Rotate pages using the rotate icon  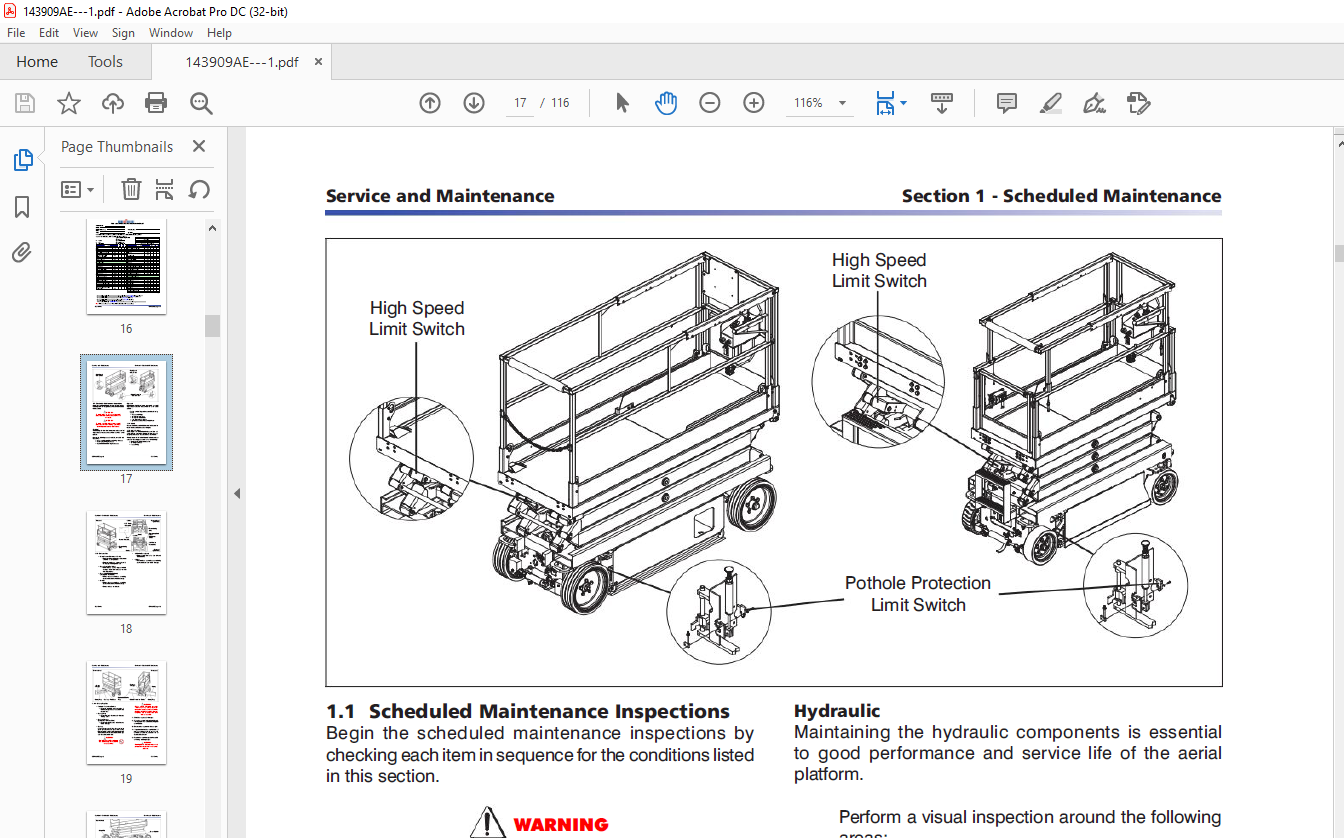click(x=199, y=189)
